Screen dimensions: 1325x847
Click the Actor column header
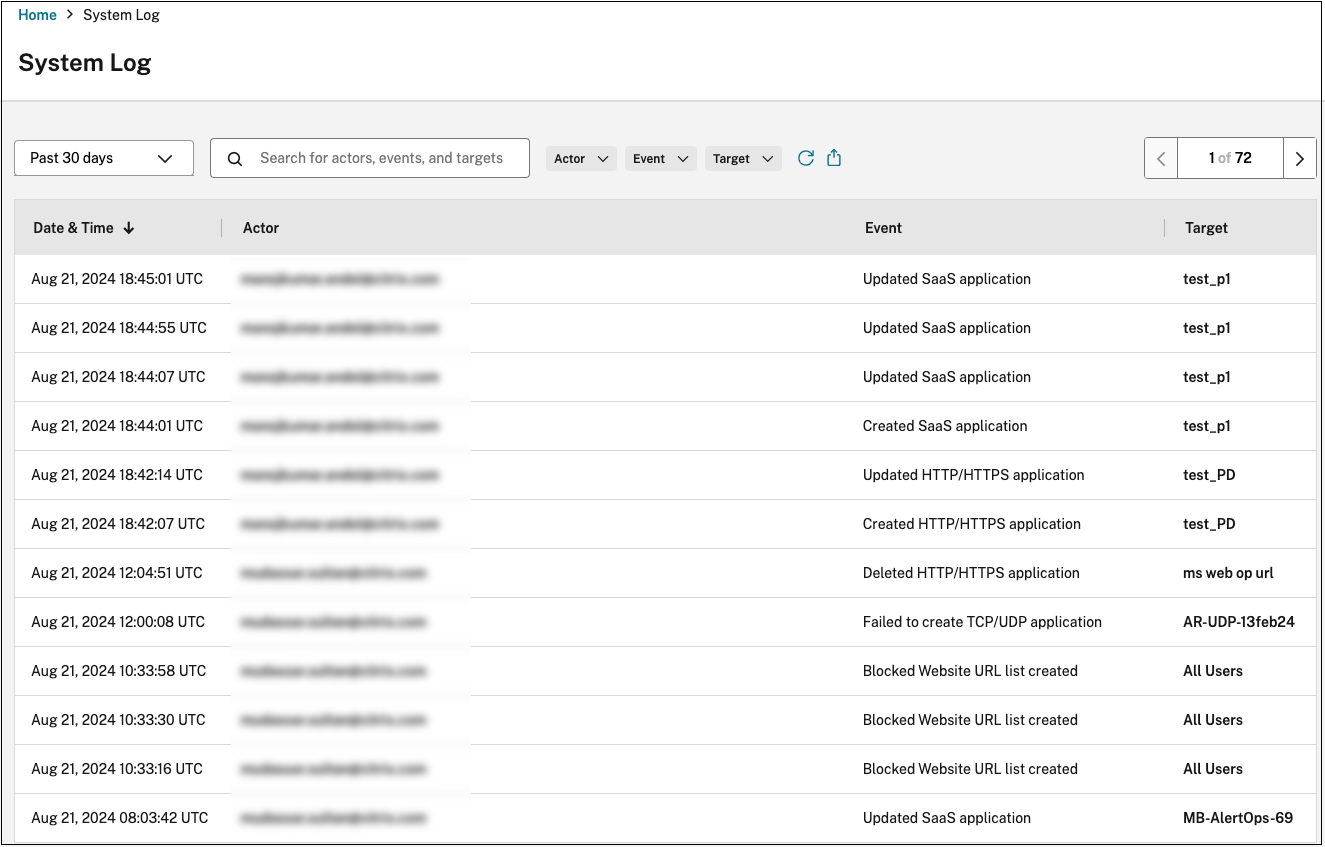pyautogui.click(x=261, y=228)
